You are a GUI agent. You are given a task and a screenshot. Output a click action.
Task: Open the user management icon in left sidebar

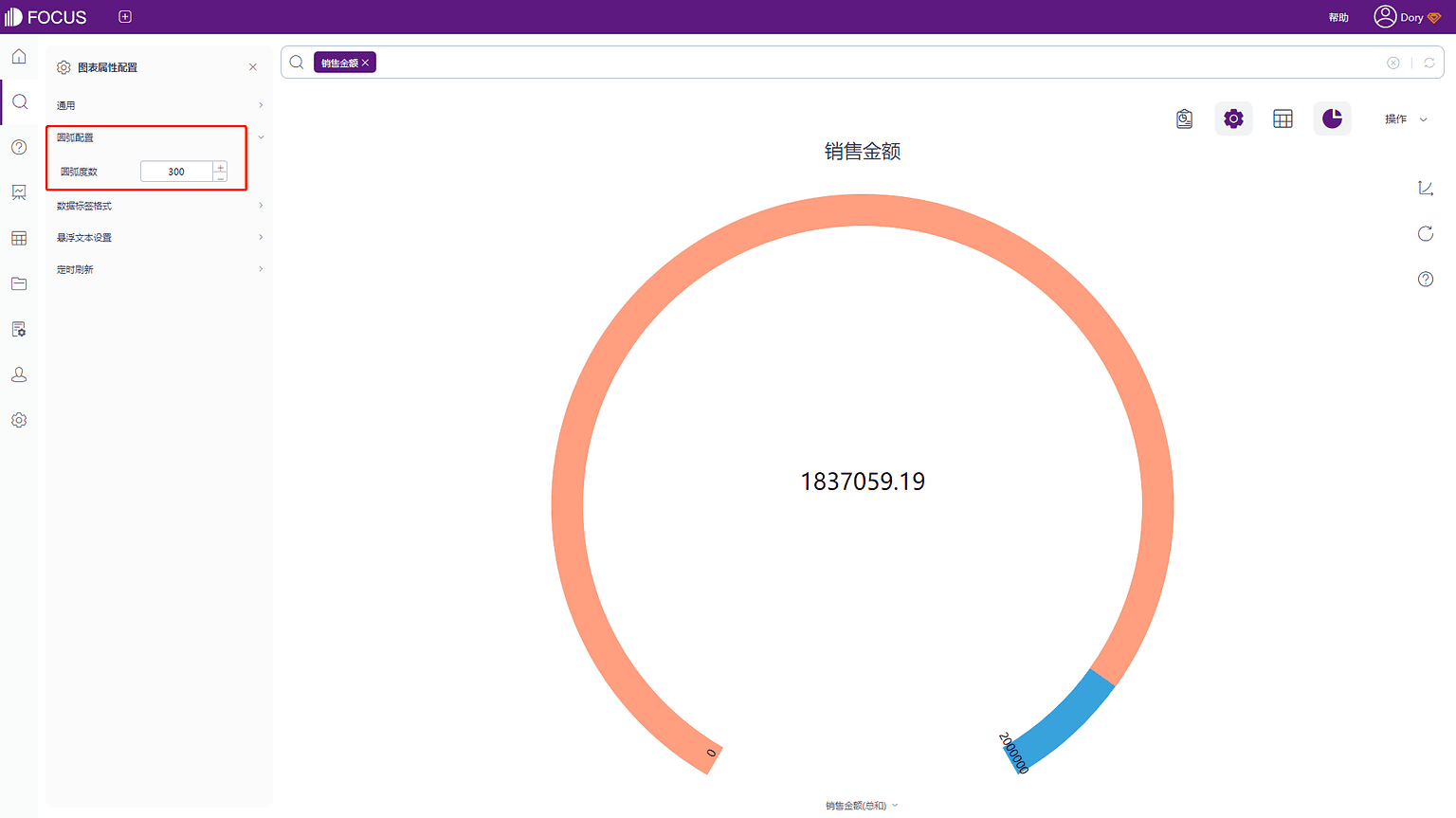pos(19,374)
